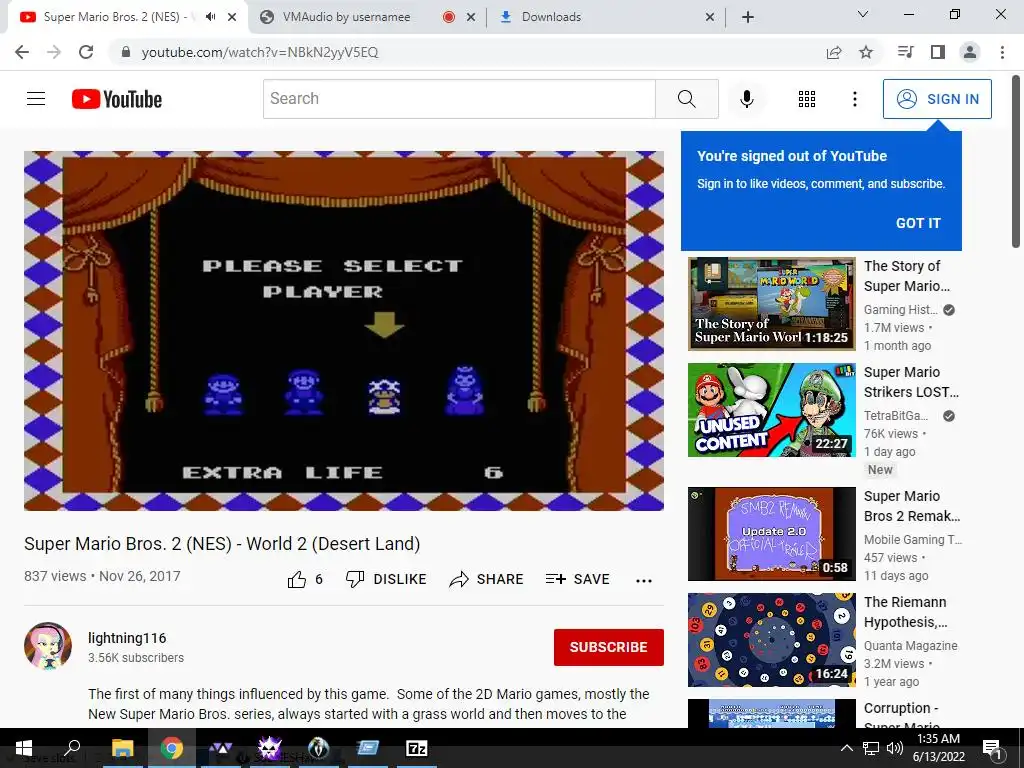The image size is (1024, 768).
Task: Open the SMB2 Remake Update 2.0 thumbnail
Action: [772, 534]
